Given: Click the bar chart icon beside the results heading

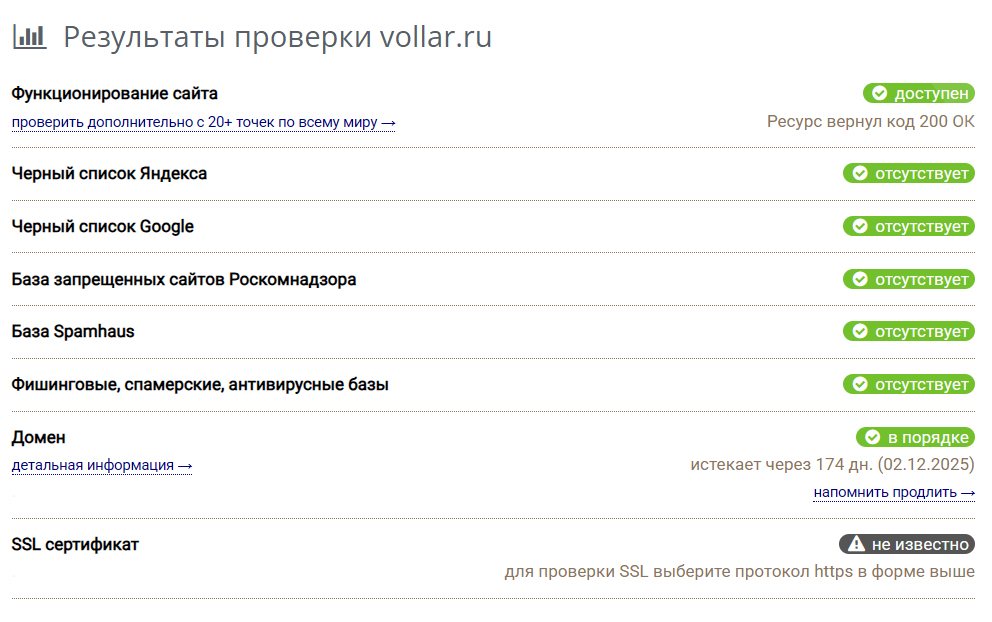Looking at the screenshot, I should click(x=29, y=37).
